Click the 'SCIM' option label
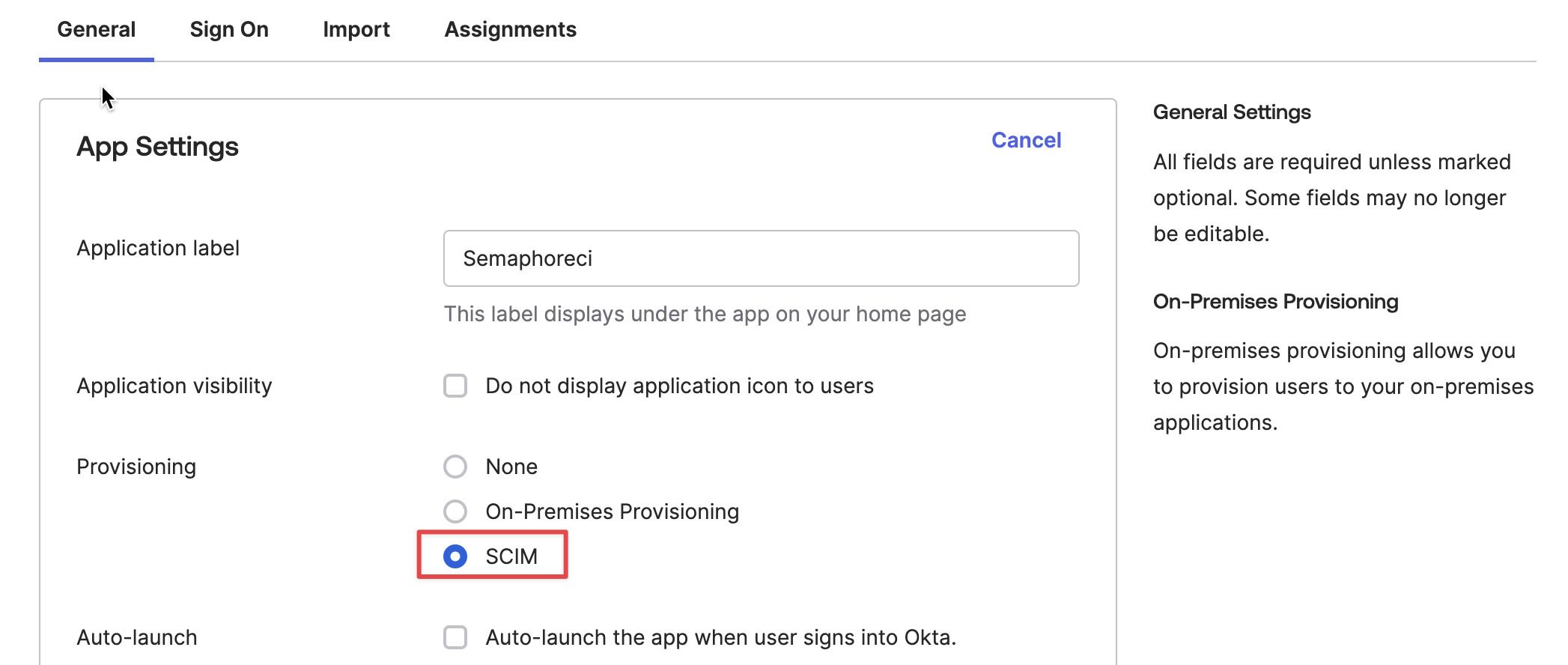 pos(511,556)
